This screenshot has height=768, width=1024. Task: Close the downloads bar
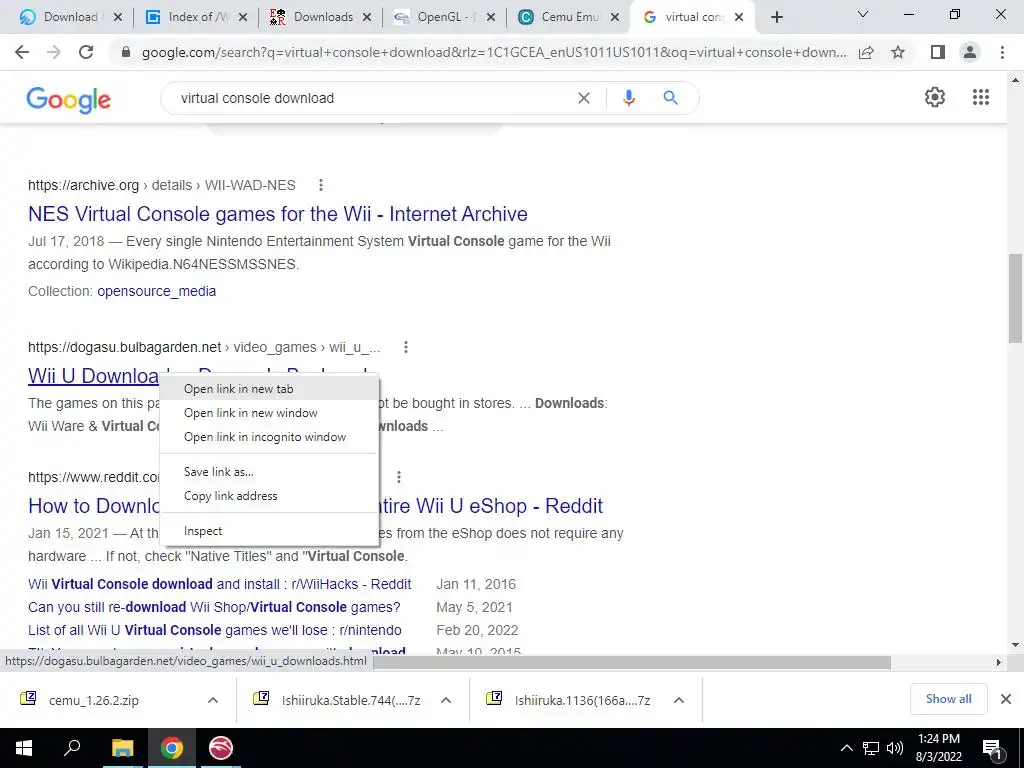1006,699
